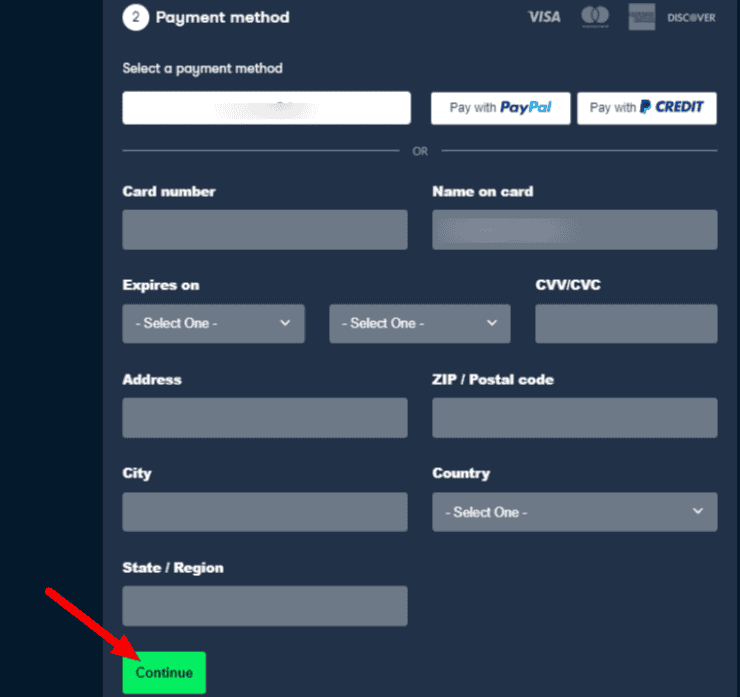Choose Pay with PayPal
The image size is (740, 697).
click(x=500, y=108)
